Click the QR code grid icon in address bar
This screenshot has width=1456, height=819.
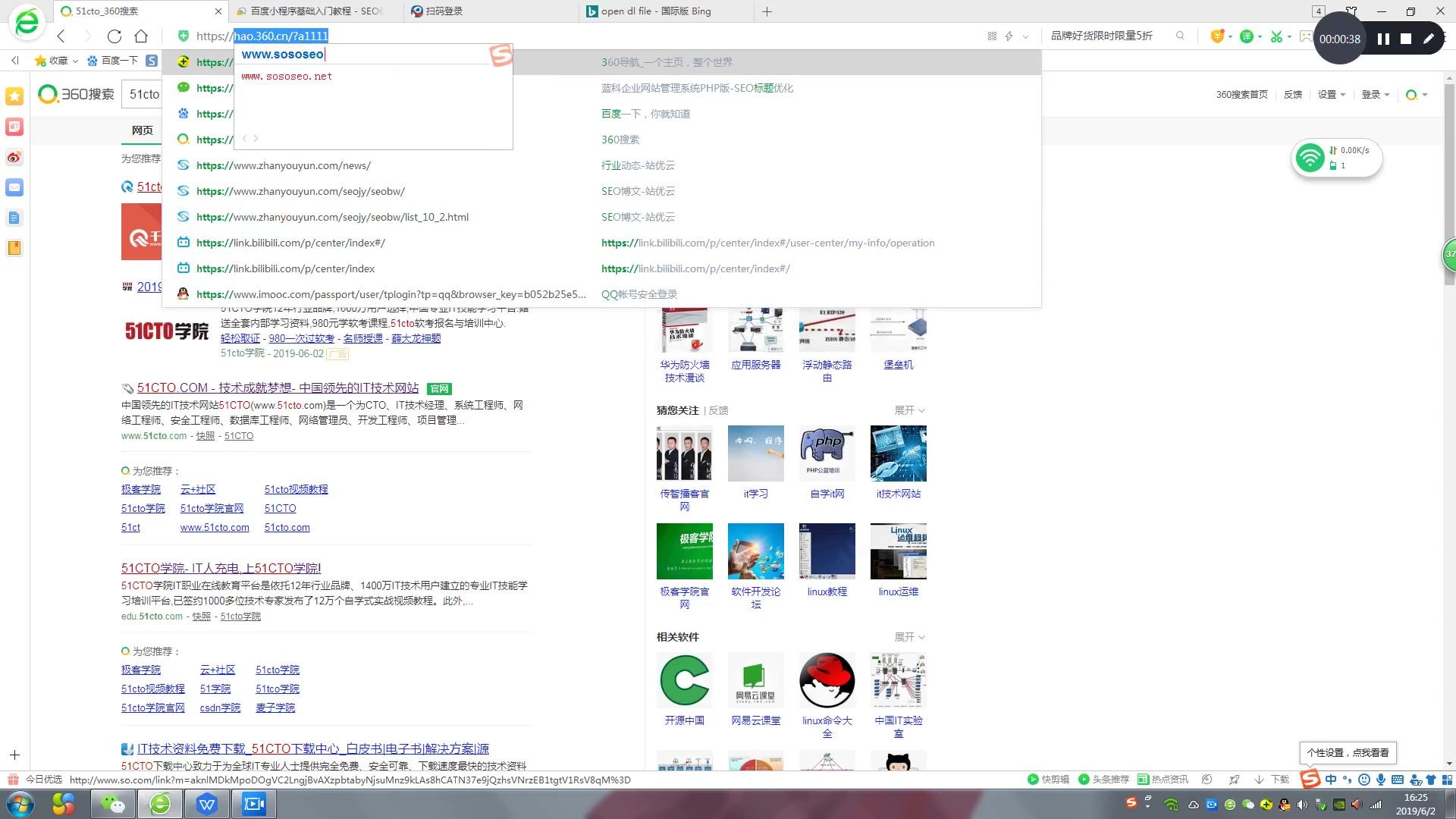point(992,36)
